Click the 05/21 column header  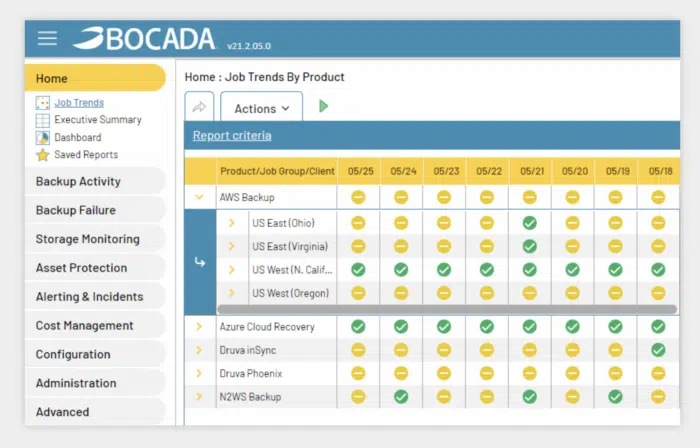532,171
